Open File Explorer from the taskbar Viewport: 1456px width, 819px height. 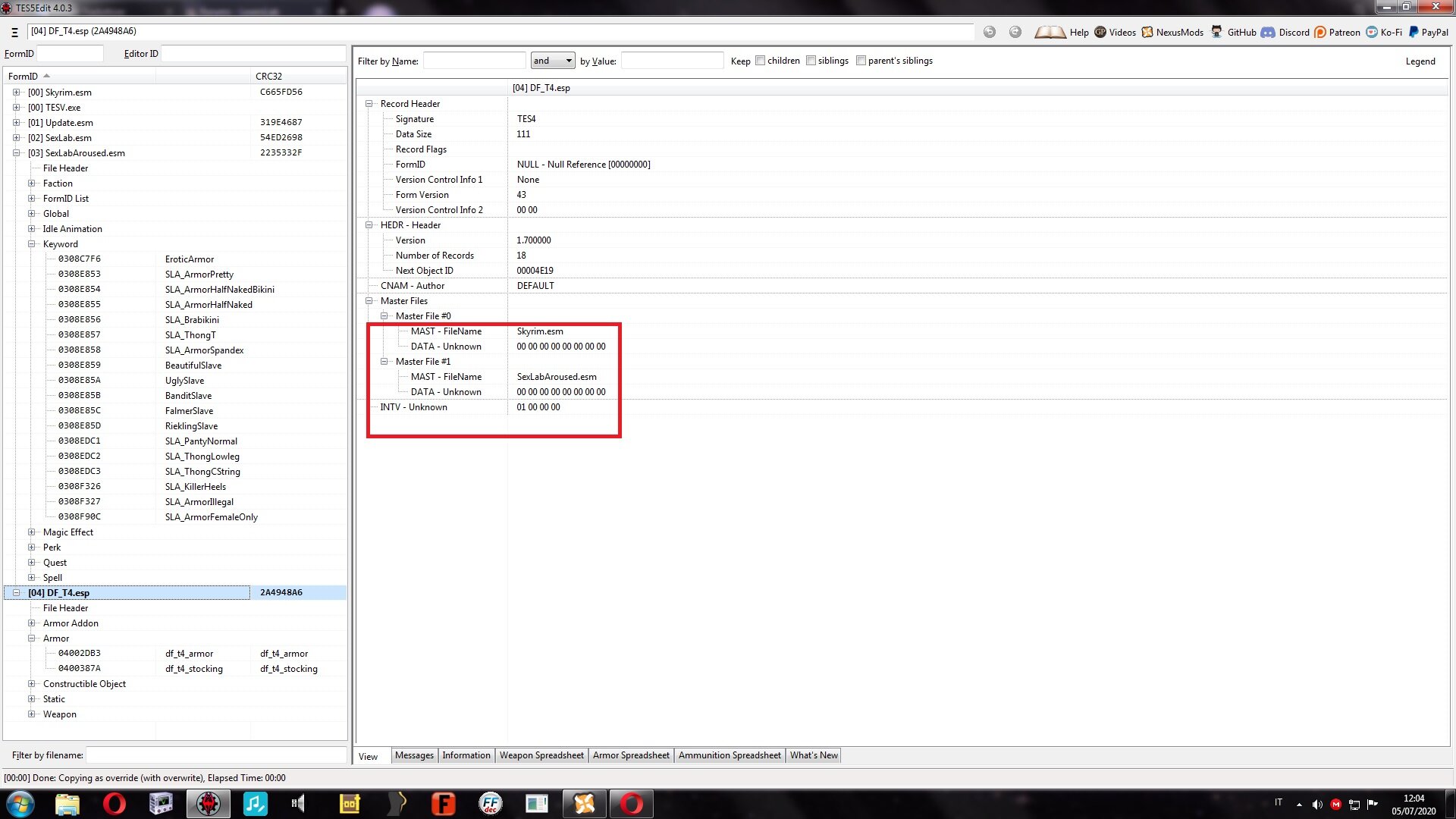coord(67,804)
